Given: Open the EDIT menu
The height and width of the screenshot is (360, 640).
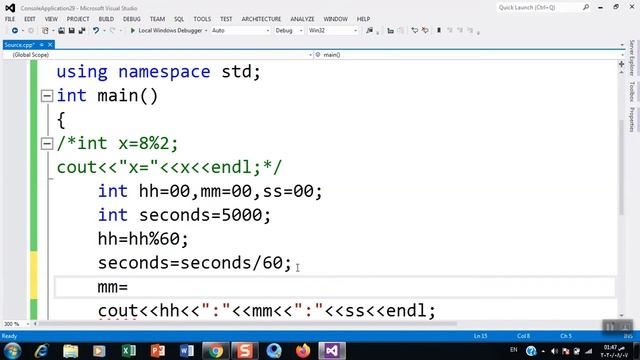Looking at the screenshot, I should (x=30, y=19).
